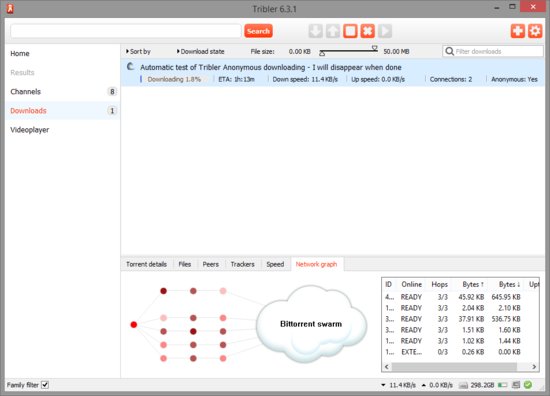Screen dimensions: 550x396
Task: Open settings with the orange gear icon
Action: (535, 31)
